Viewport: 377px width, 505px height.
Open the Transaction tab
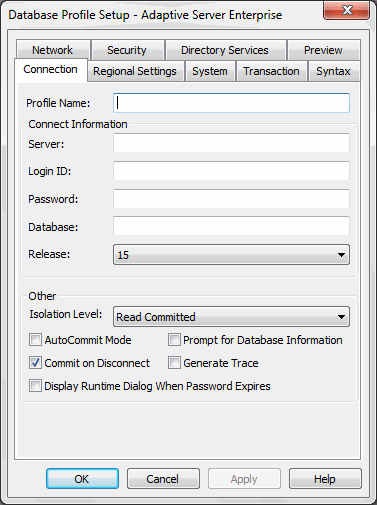pyautogui.click(x=272, y=71)
